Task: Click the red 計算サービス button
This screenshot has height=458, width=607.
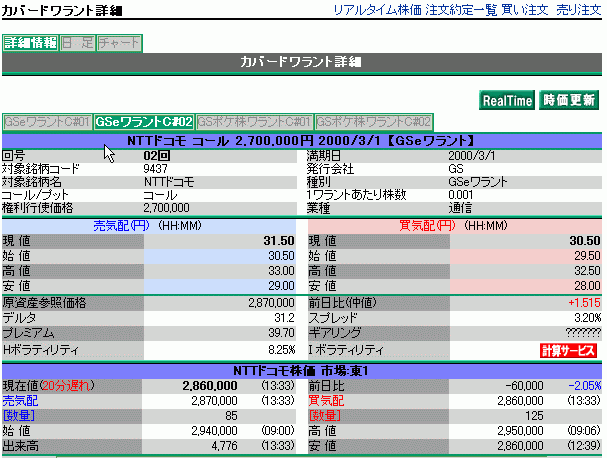Action: 568,351
